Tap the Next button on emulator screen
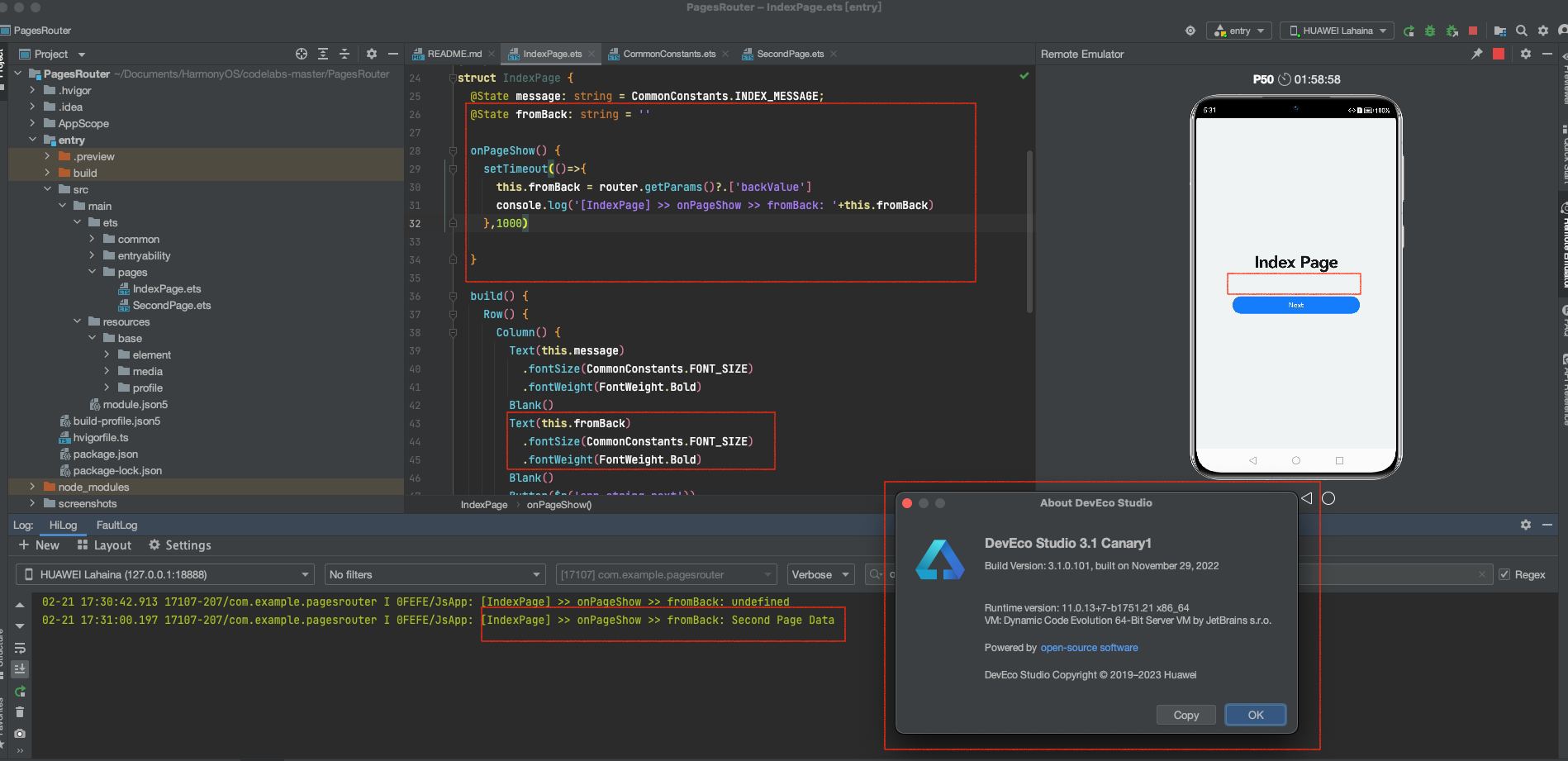 1295,305
